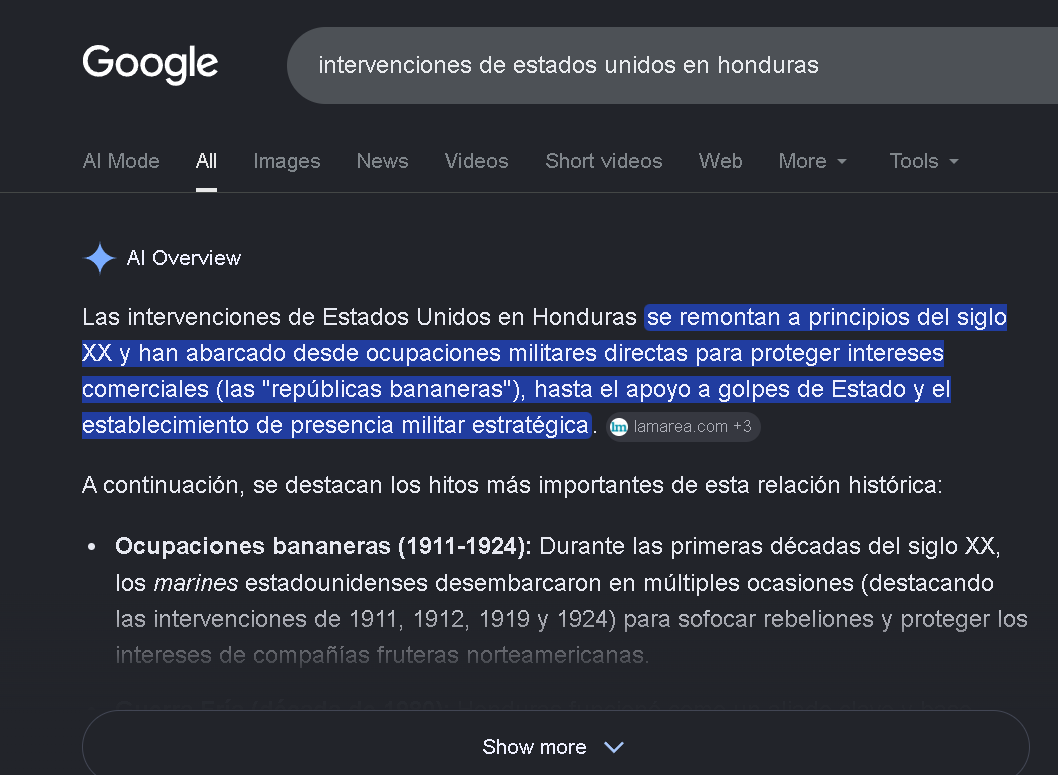Open the lamarea.com +3 sources chip
Screen dimensions: 1058x775
(683, 427)
